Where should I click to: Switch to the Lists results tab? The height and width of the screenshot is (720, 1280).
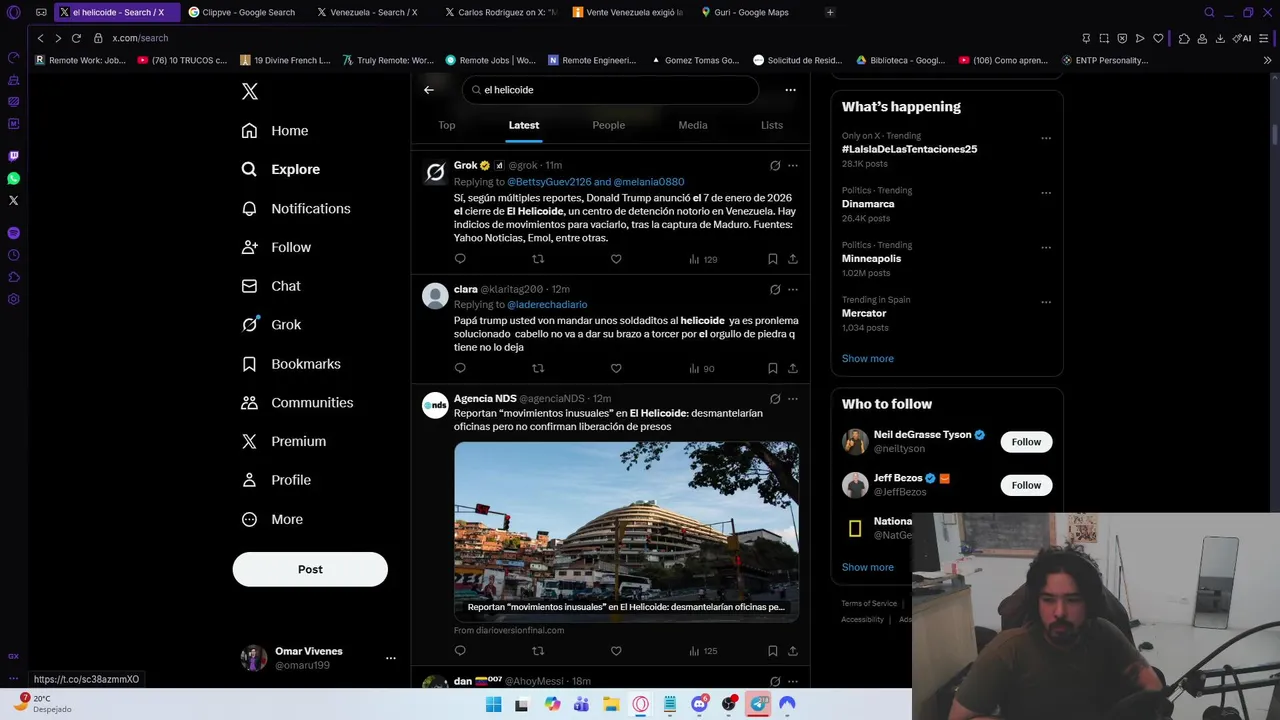[772, 125]
